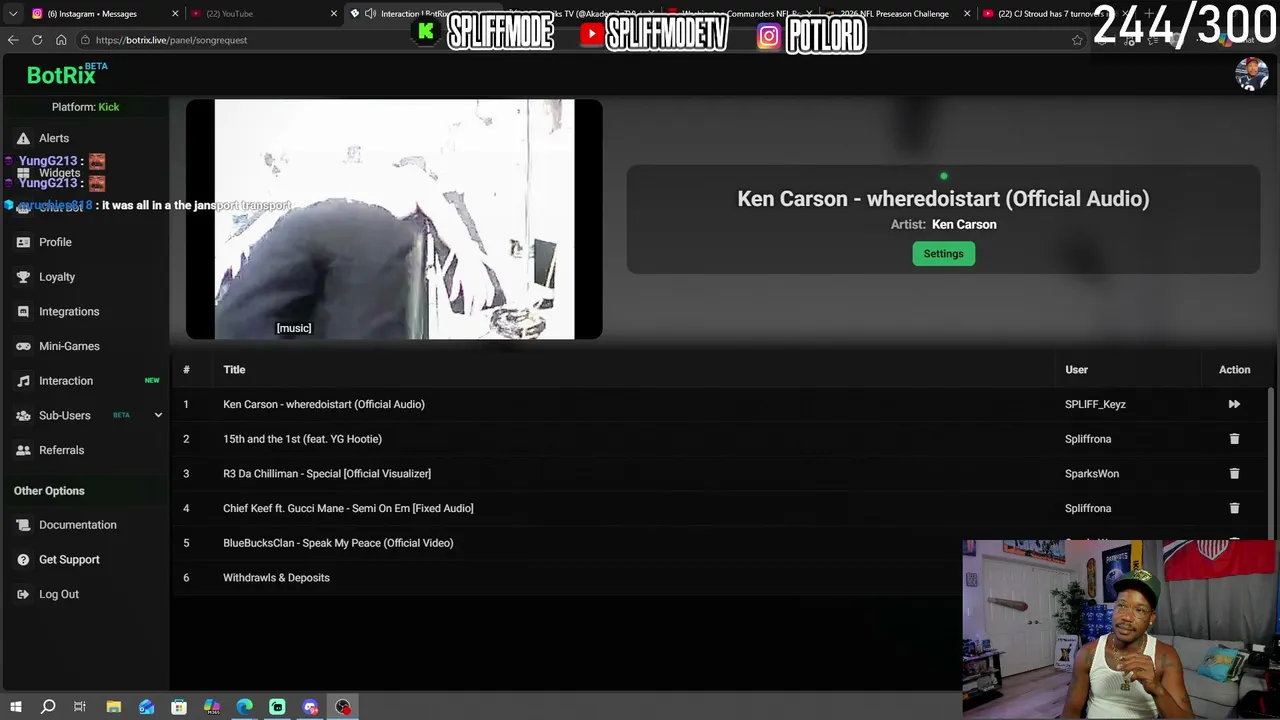Click the Log Out icon
Screen dimensions: 1280x720
tap(23, 594)
